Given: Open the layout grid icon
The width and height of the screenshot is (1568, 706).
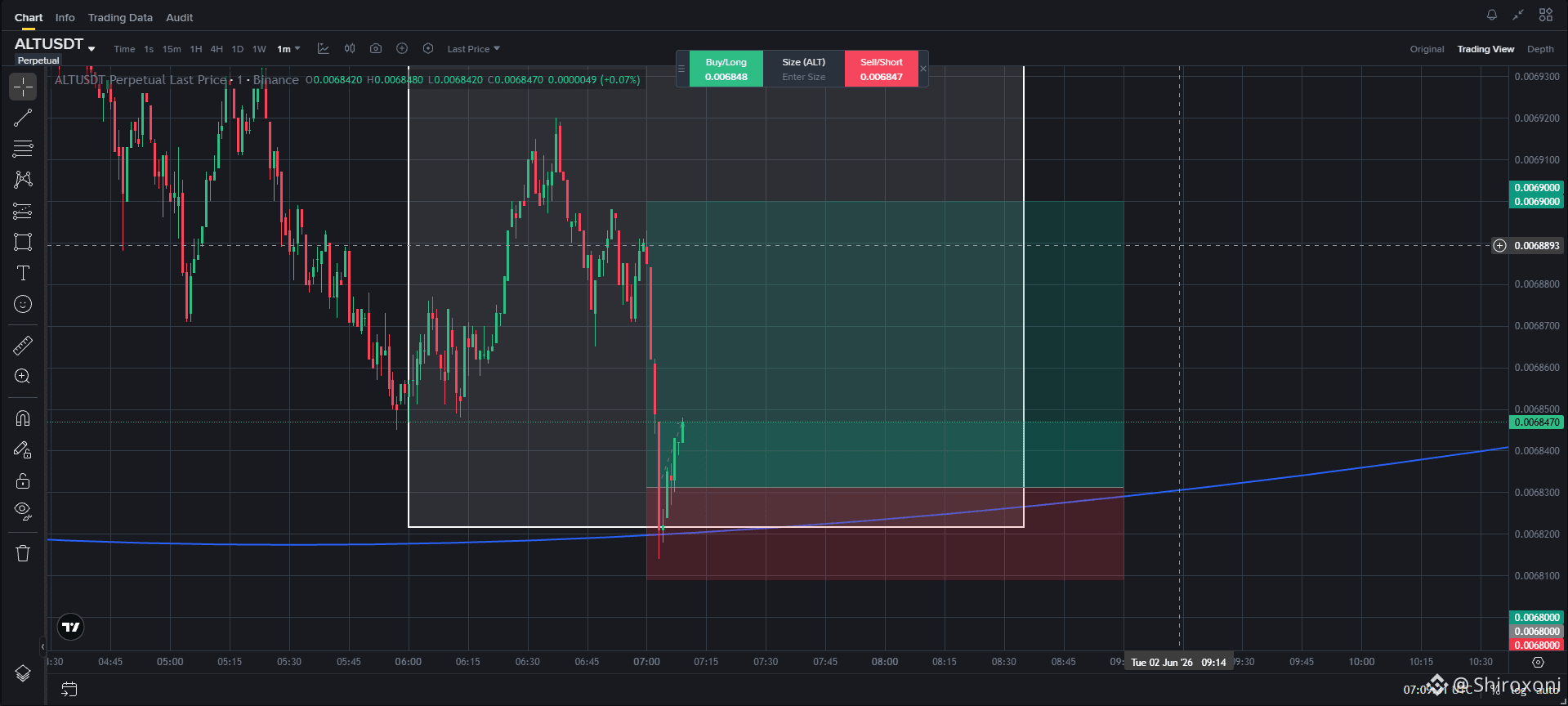Looking at the screenshot, I should click(1546, 15).
